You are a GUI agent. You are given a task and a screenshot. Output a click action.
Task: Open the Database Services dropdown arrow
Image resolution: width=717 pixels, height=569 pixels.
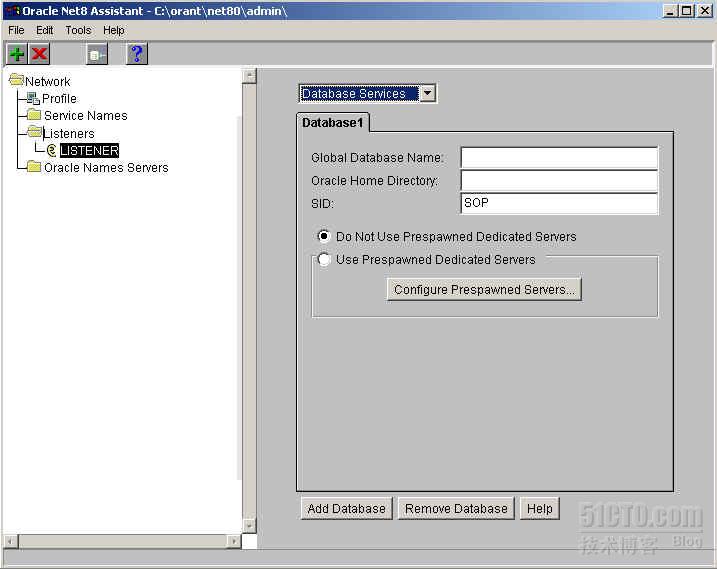tap(428, 93)
